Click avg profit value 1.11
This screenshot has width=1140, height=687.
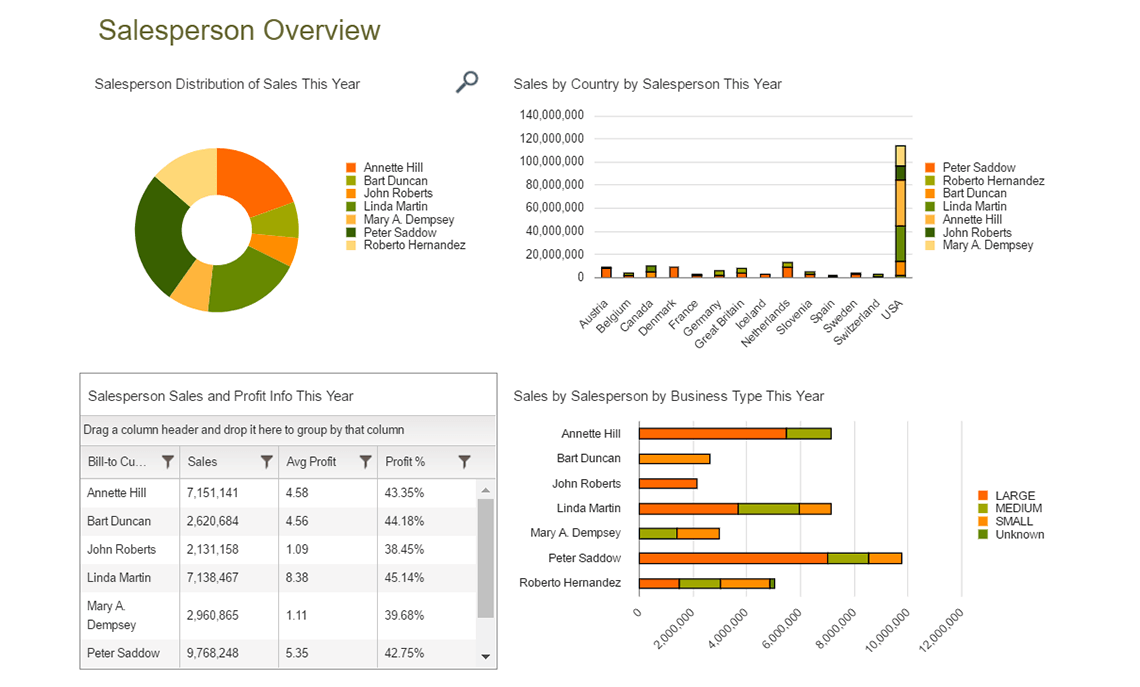[x=296, y=615]
